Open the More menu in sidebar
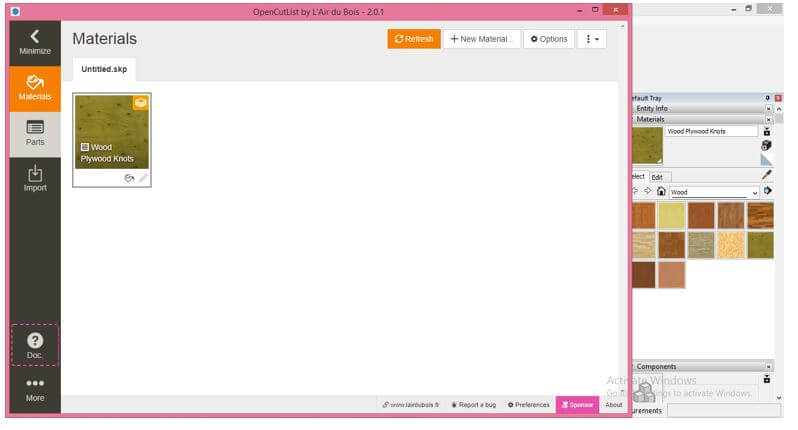Viewport: 798px width, 430px height. pos(35,390)
